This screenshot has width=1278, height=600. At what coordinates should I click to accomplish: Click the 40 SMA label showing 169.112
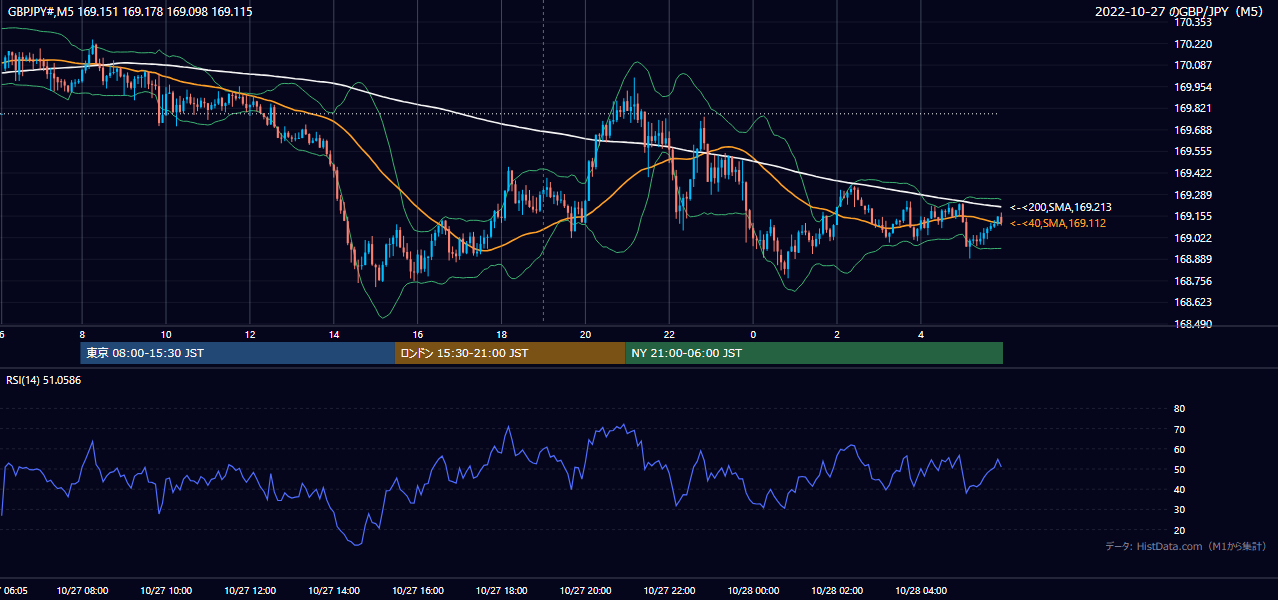pos(1058,223)
